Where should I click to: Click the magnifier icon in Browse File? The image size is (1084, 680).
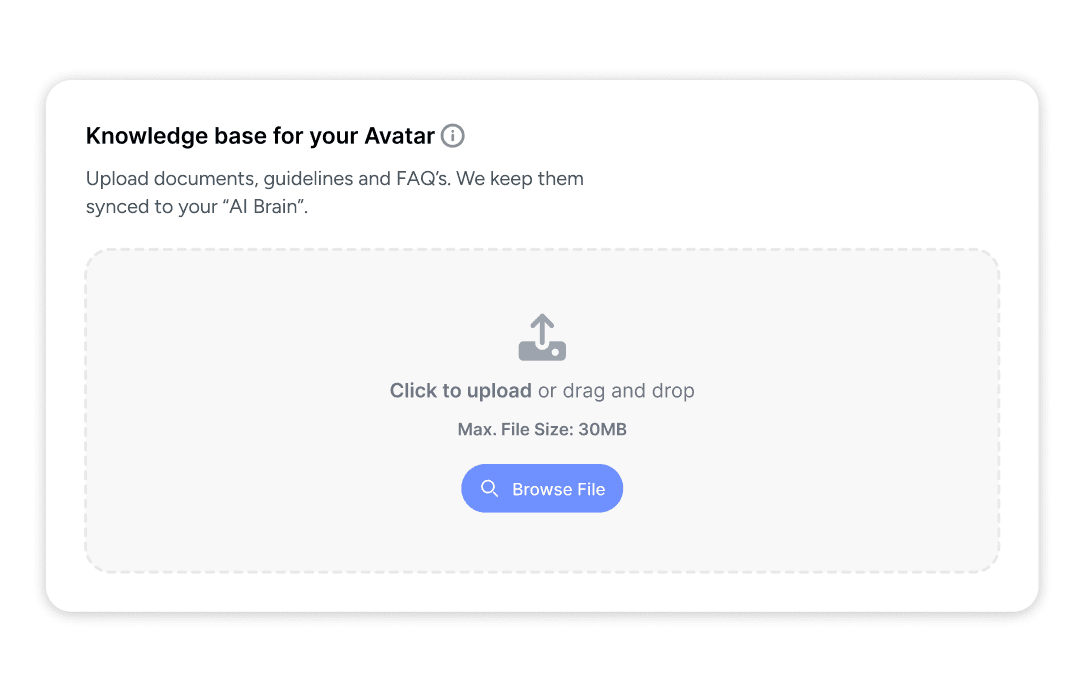(489, 489)
